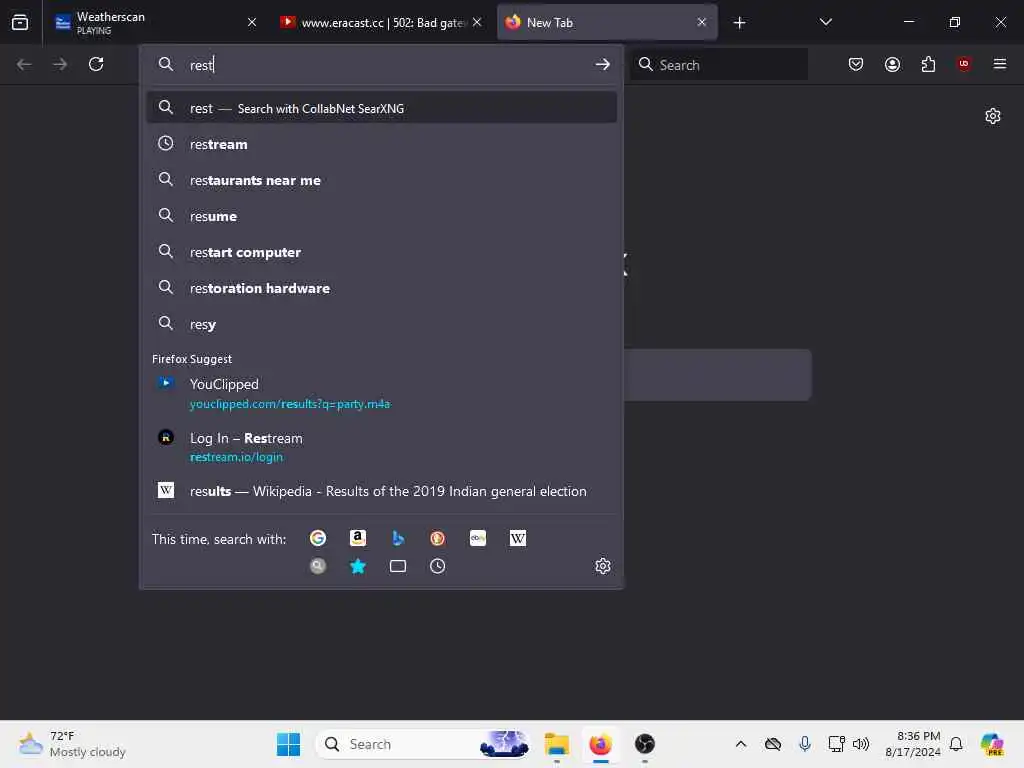The width and height of the screenshot is (1024, 768).
Task: Open the Wikipedia 2019 Indian election result
Action: 381,491
